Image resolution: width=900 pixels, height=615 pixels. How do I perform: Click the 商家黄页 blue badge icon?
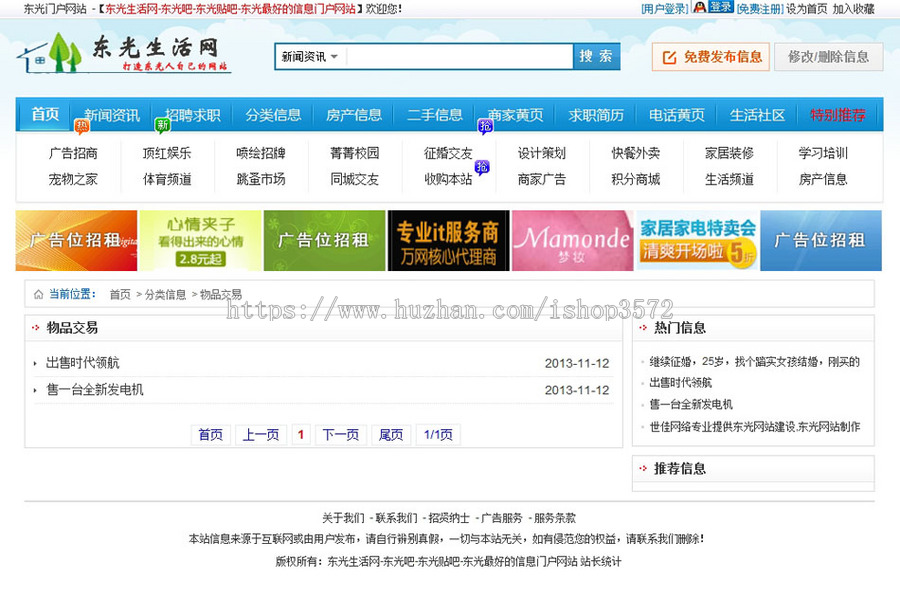tap(486, 127)
